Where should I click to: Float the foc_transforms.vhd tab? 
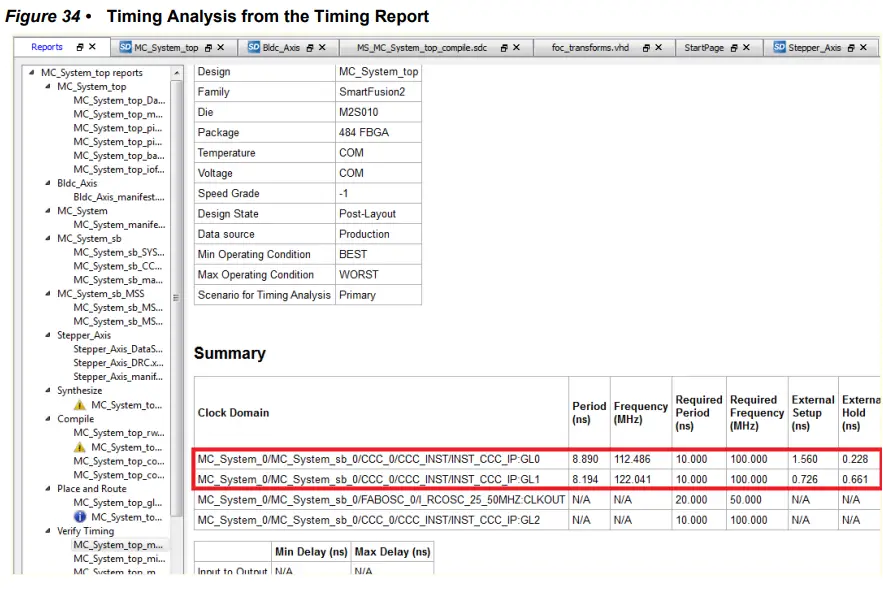point(646,48)
